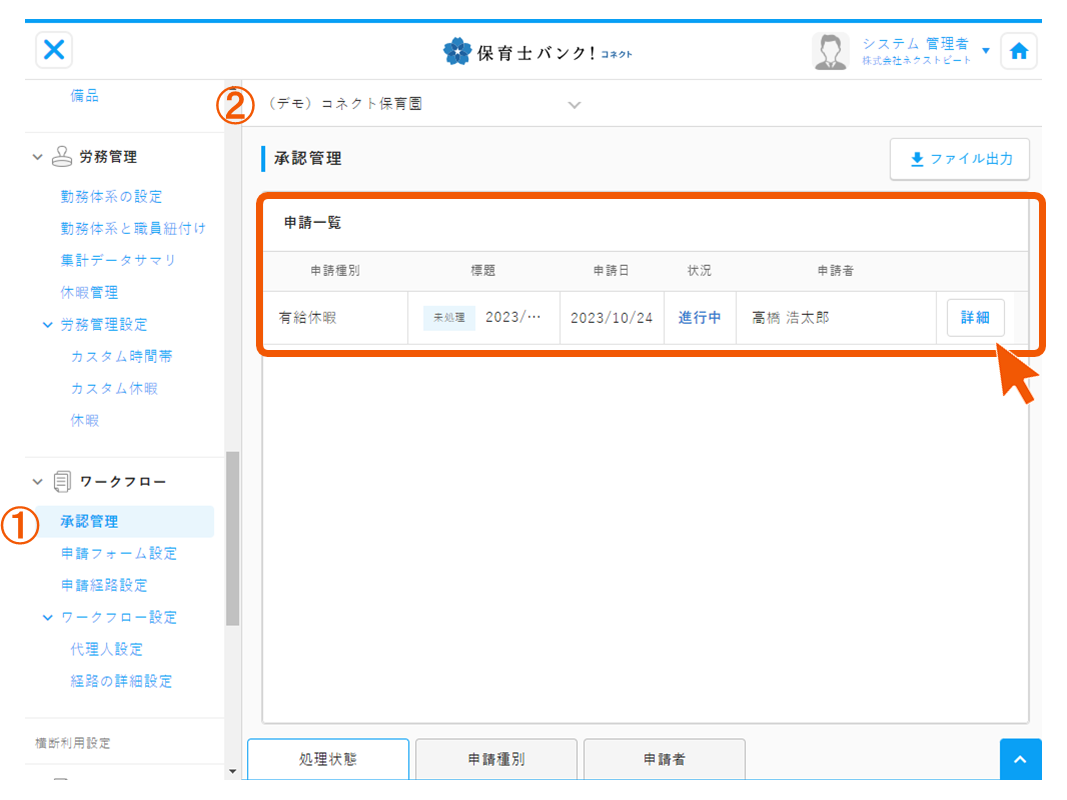Click the 保育士バンク sakura logo

click(x=457, y=51)
